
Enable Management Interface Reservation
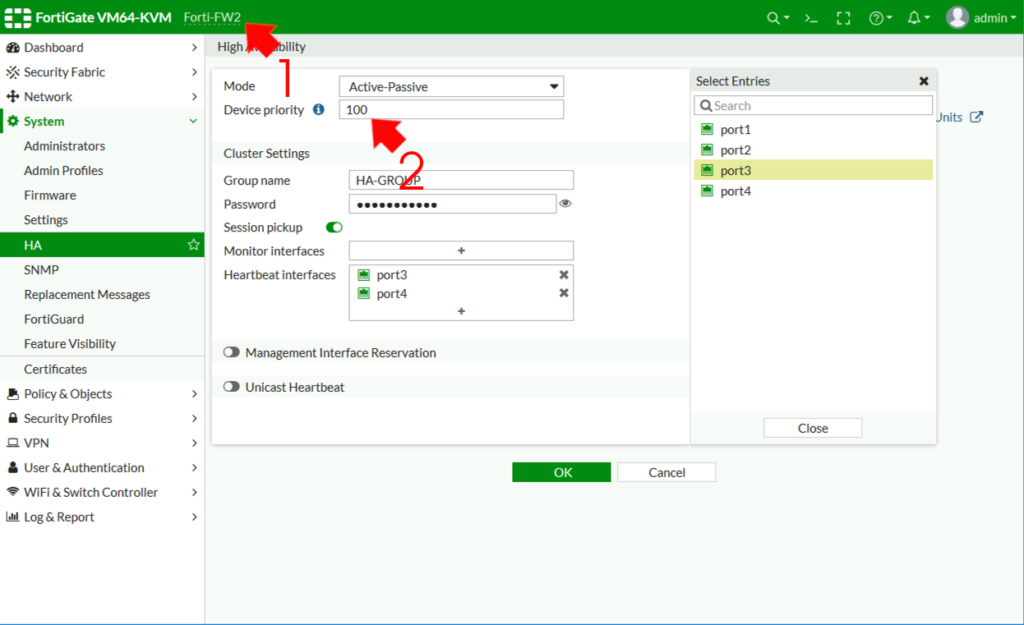coord(231,352)
